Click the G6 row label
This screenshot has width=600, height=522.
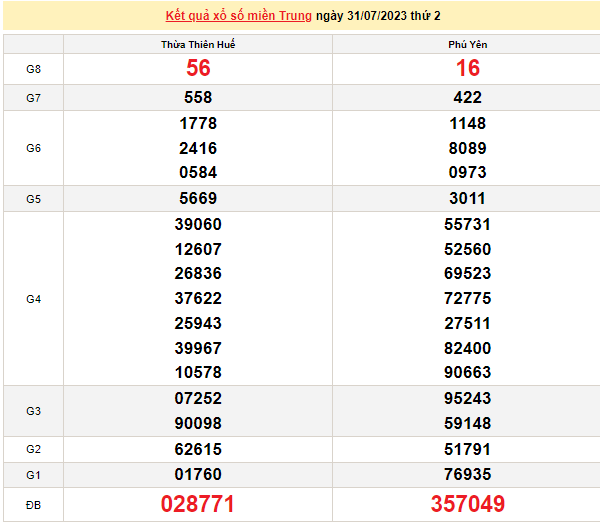click(x=33, y=148)
